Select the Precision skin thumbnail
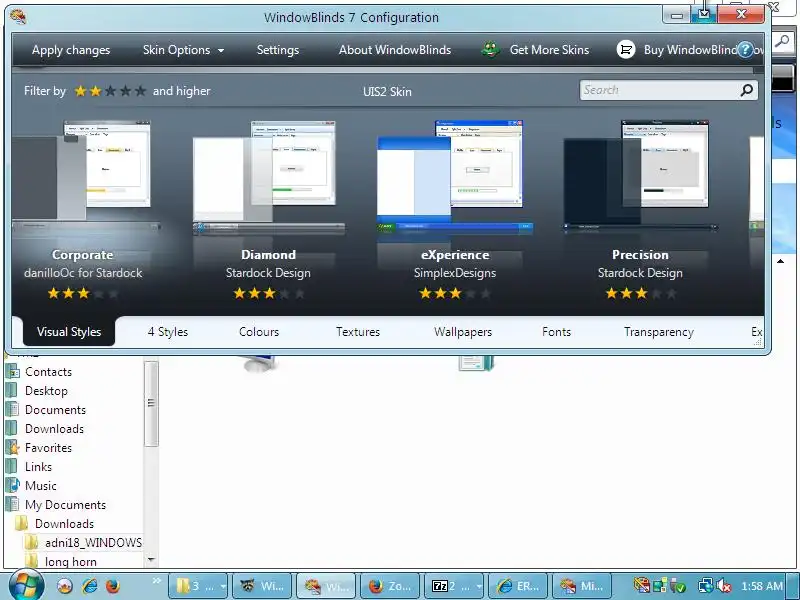 click(640, 177)
